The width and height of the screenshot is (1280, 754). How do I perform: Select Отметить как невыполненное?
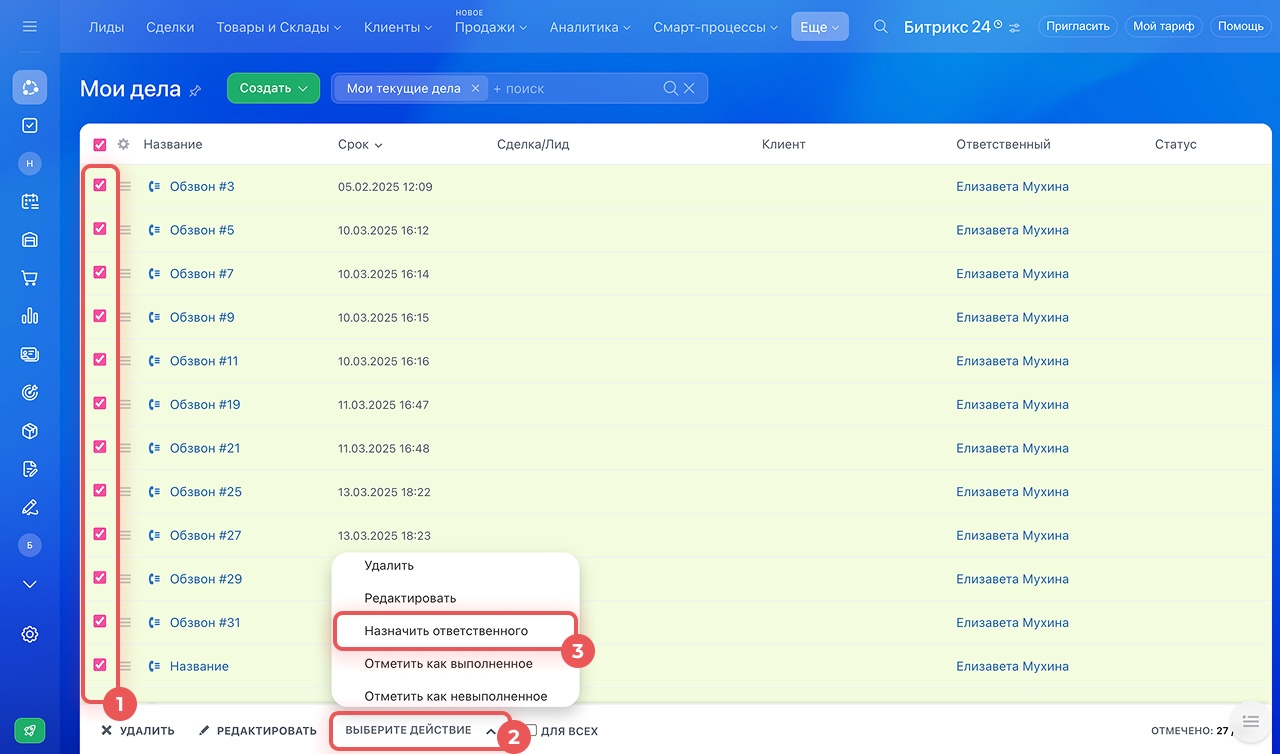pos(456,696)
